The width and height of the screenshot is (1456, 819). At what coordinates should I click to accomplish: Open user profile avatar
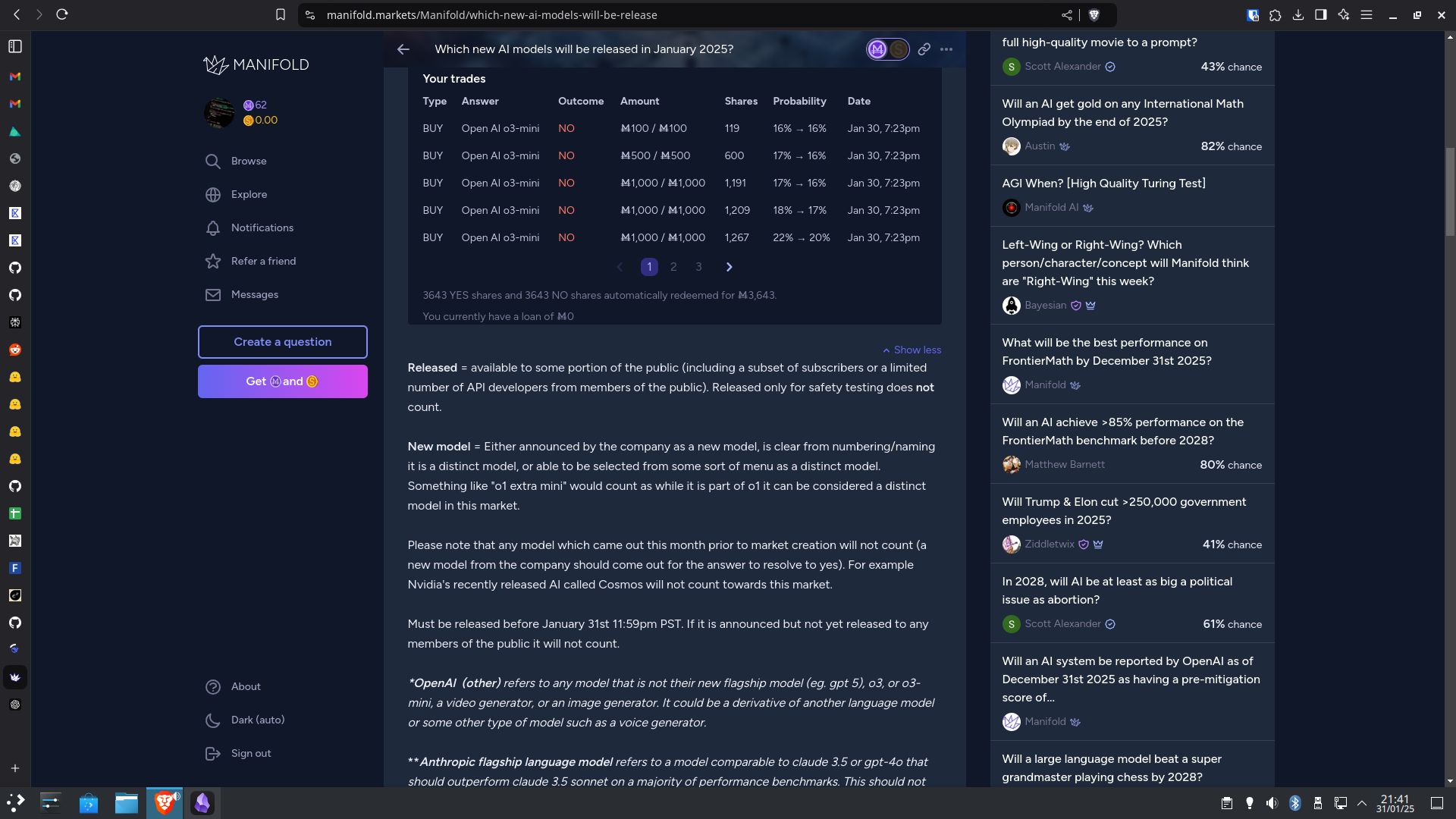pos(219,113)
